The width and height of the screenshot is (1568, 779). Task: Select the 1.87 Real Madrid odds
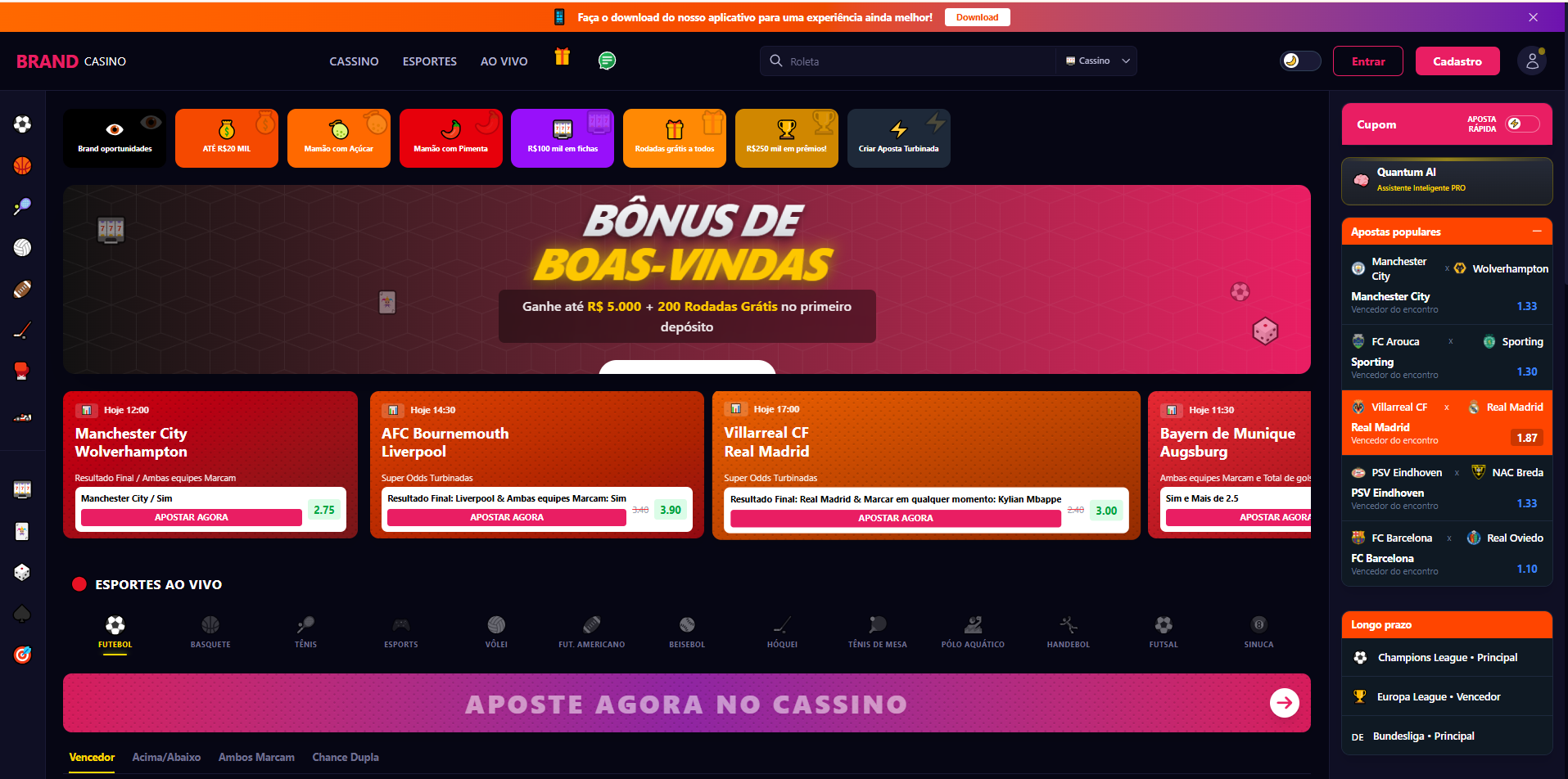pos(1526,438)
